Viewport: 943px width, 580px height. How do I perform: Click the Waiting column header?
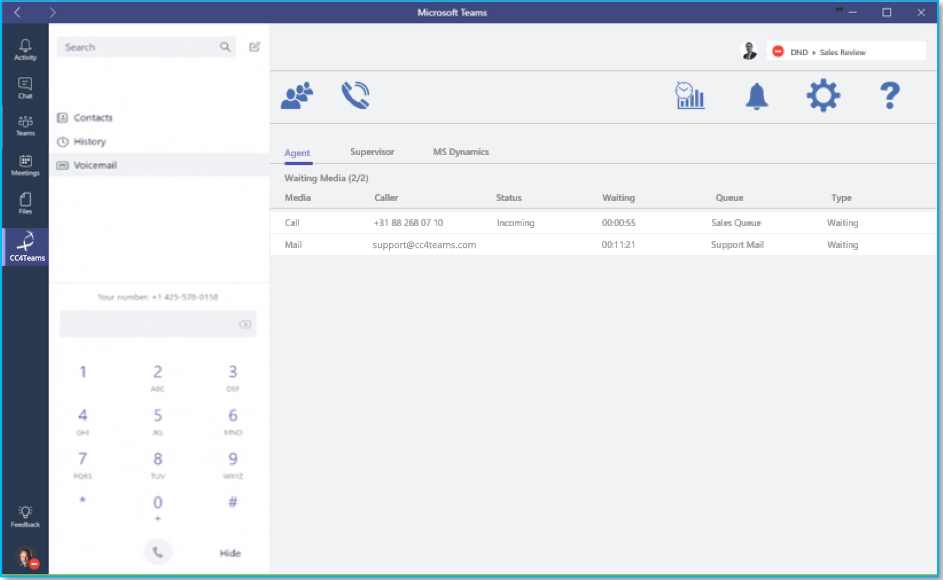coord(618,197)
